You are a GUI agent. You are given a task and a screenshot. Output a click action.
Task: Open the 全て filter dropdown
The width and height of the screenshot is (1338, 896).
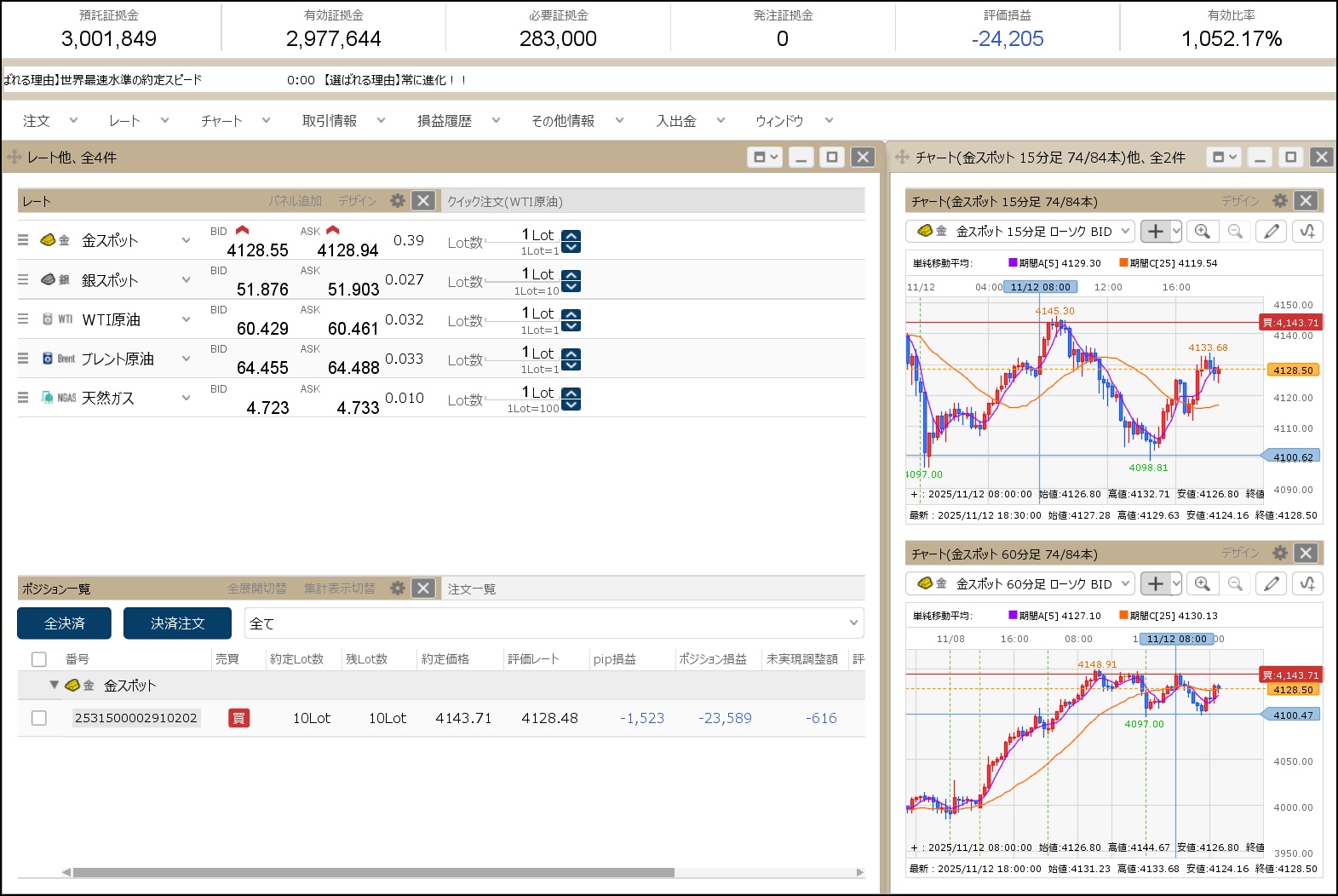[x=554, y=623]
